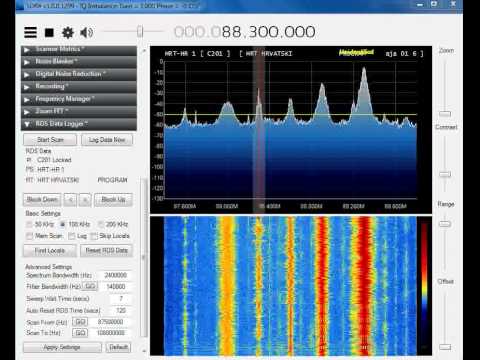
Task: Maximize the SDR# window
Action: [434, 4]
